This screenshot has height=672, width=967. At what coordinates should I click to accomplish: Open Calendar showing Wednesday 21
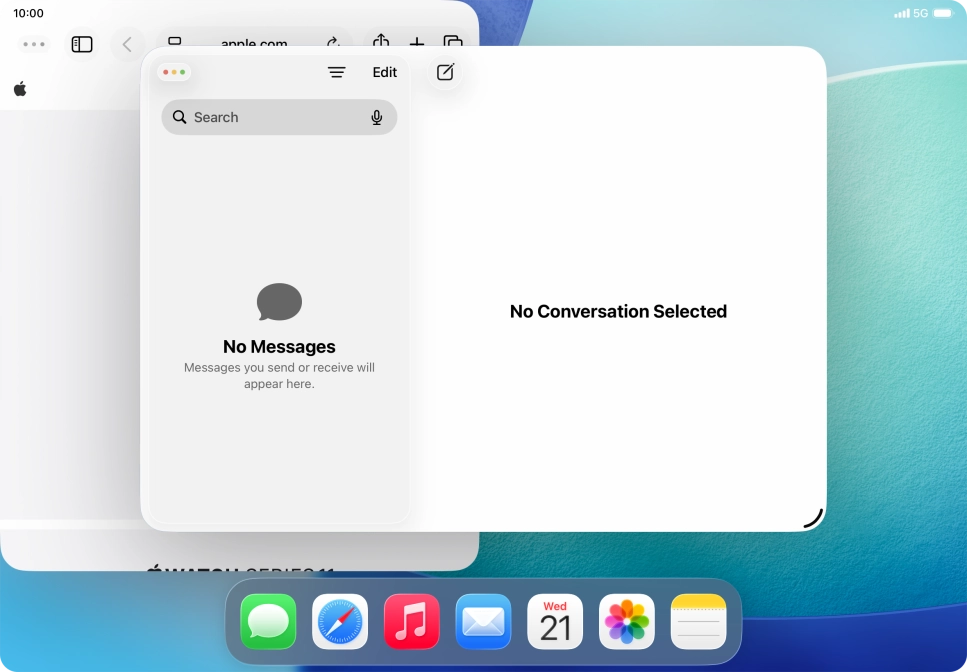click(555, 621)
